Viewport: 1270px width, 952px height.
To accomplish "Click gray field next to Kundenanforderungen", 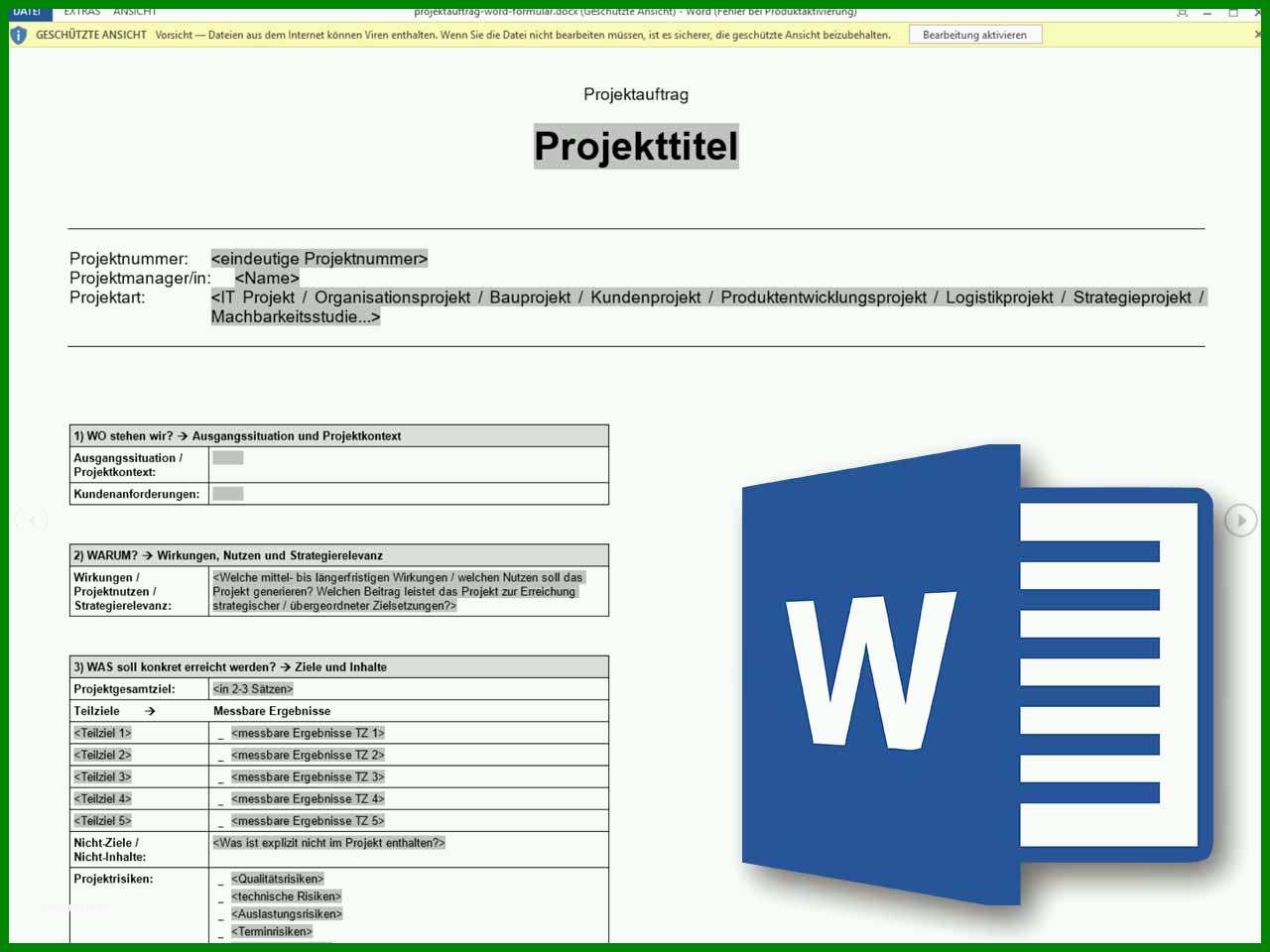I will click(x=228, y=493).
